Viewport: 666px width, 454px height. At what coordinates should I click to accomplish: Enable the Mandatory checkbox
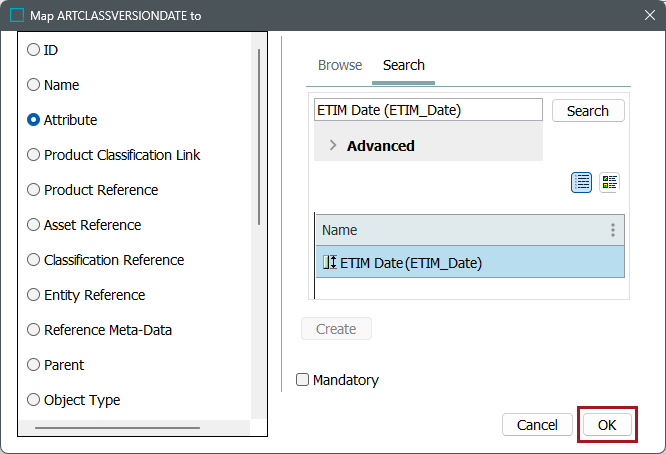(x=303, y=380)
